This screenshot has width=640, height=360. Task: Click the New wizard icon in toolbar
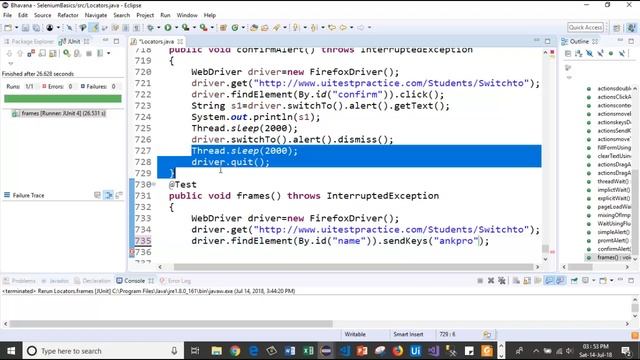pos(8,28)
